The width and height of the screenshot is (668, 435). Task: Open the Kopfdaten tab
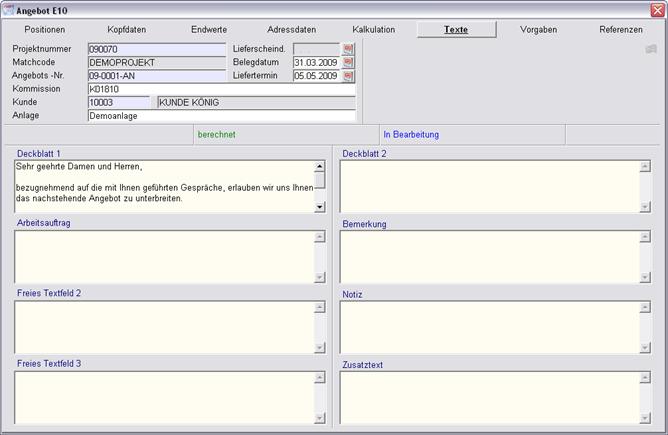[x=126, y=30]
